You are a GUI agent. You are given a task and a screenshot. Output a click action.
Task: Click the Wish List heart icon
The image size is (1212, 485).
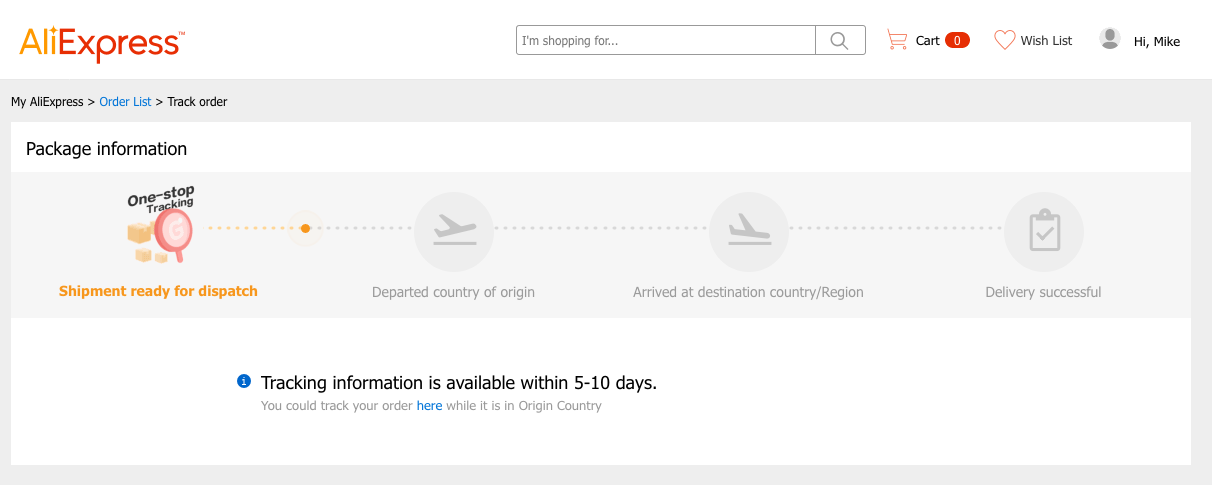1004,40
